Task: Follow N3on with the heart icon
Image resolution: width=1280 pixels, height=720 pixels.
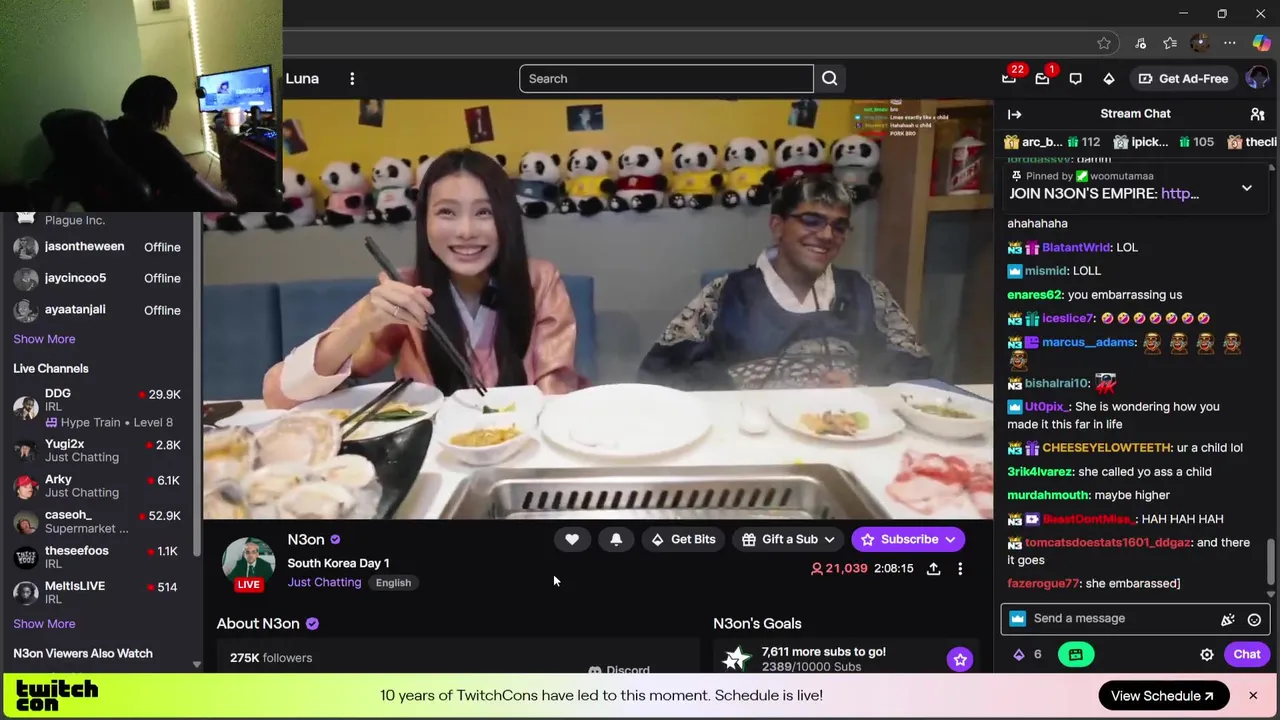Action: pos(572,539)
